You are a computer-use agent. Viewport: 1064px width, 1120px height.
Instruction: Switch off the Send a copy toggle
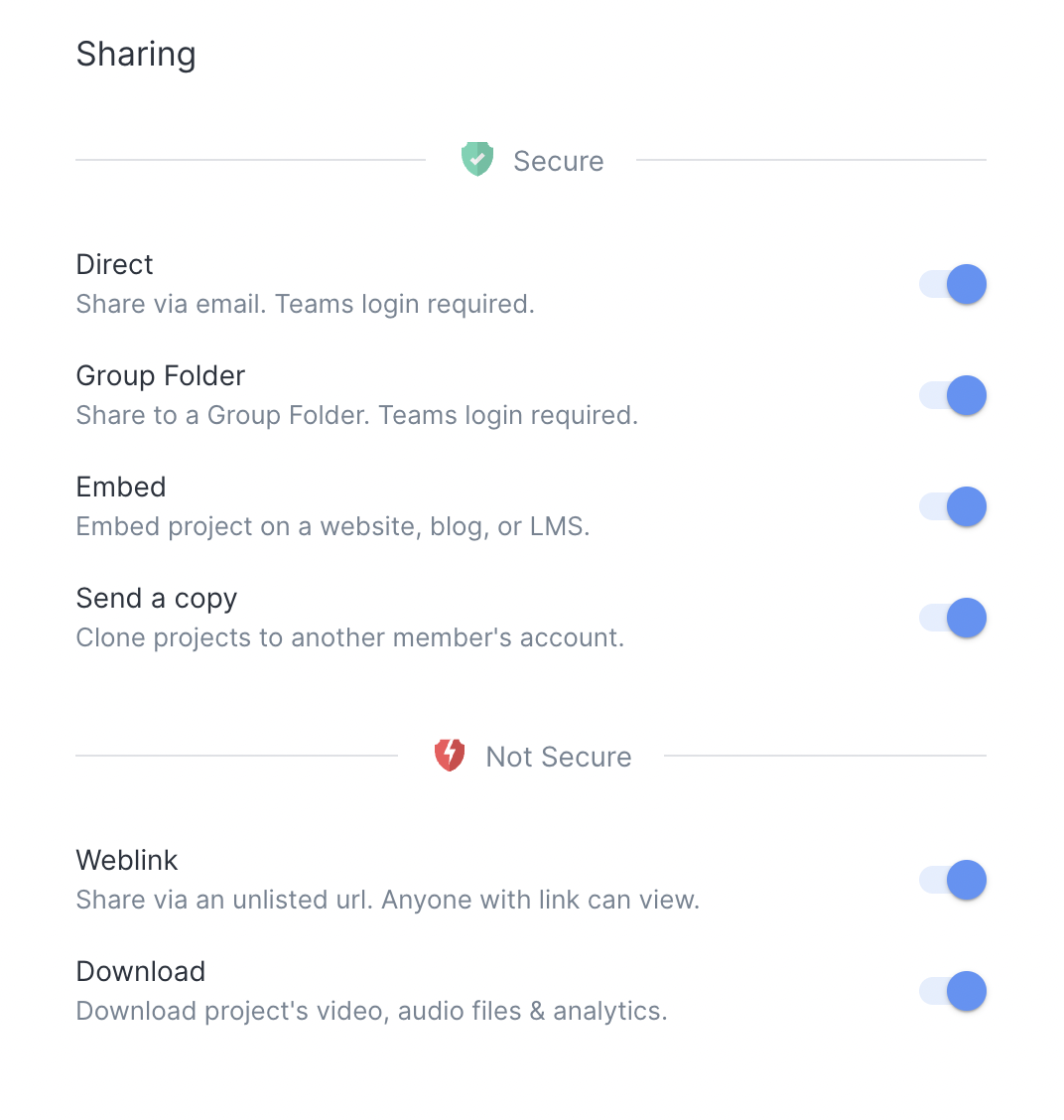click(x=953, y=619)
